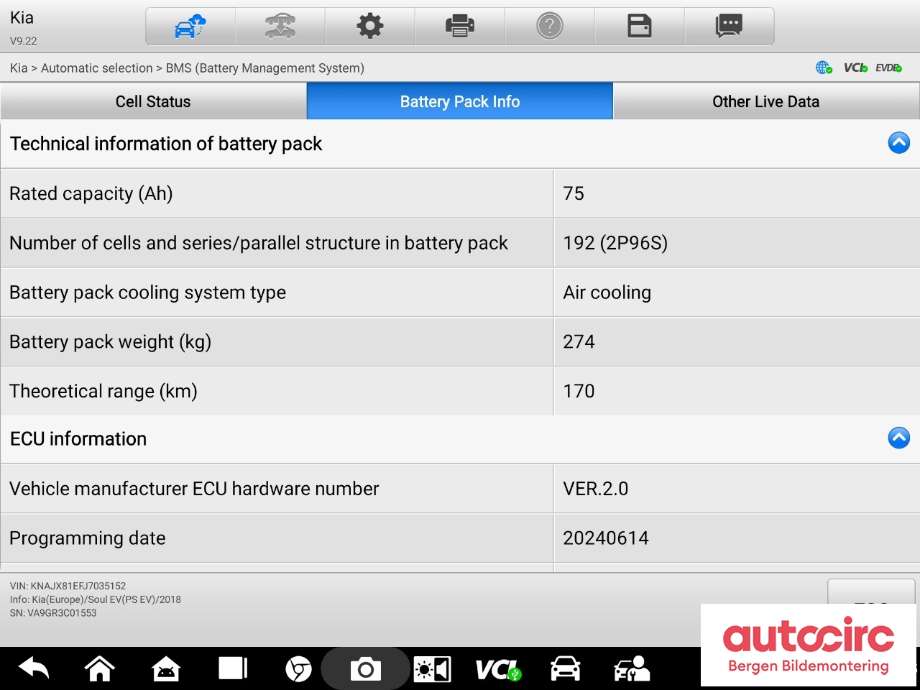Image resolution: width=920 pixels, height=690 pixels.
Task: Click the Battery pack cooling system type label
Action: point(147,292)
